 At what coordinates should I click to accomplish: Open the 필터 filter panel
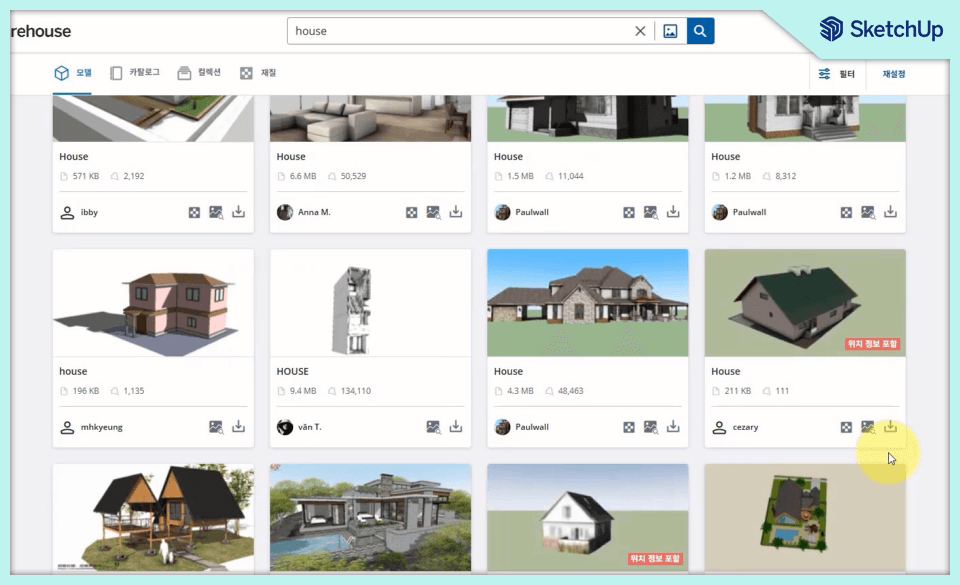point(836,74)
